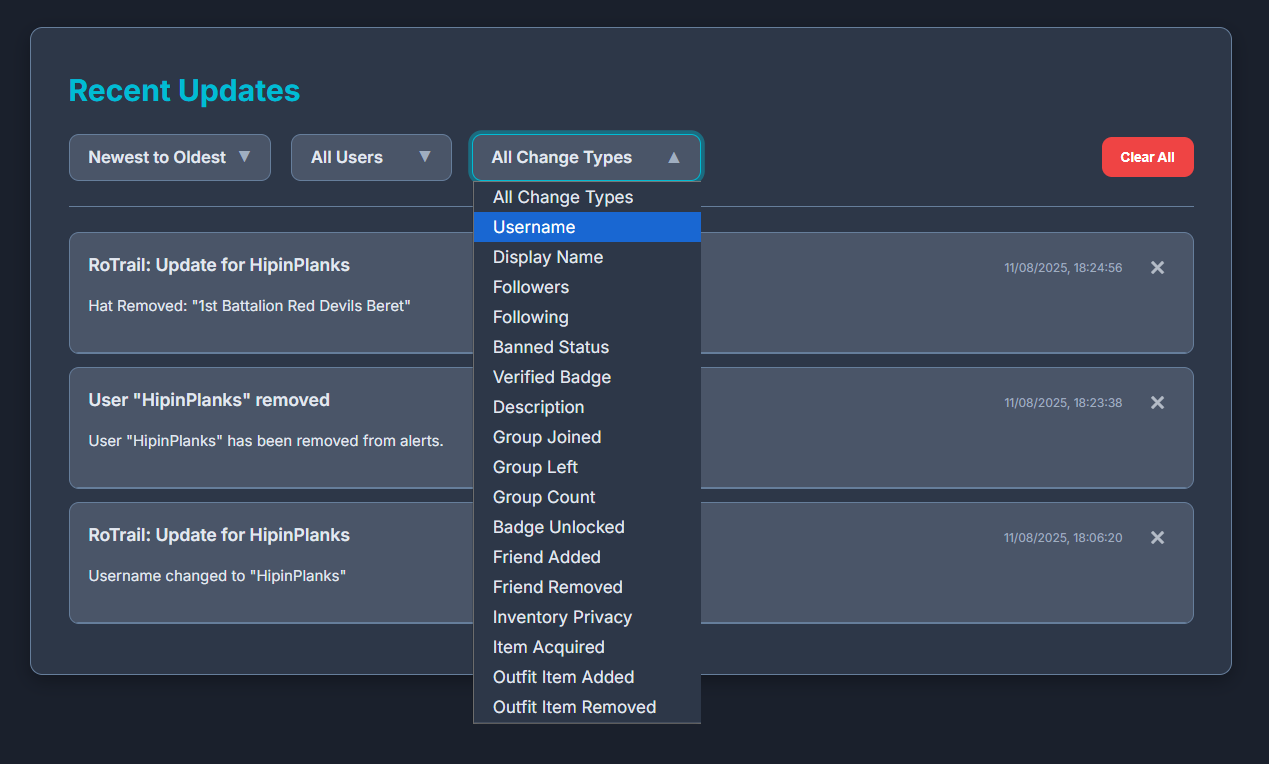Dismiss the User "HipinPlanks" removed alert
The width and height of the screenshot is (1269, 764).
tap(1157, 402)
